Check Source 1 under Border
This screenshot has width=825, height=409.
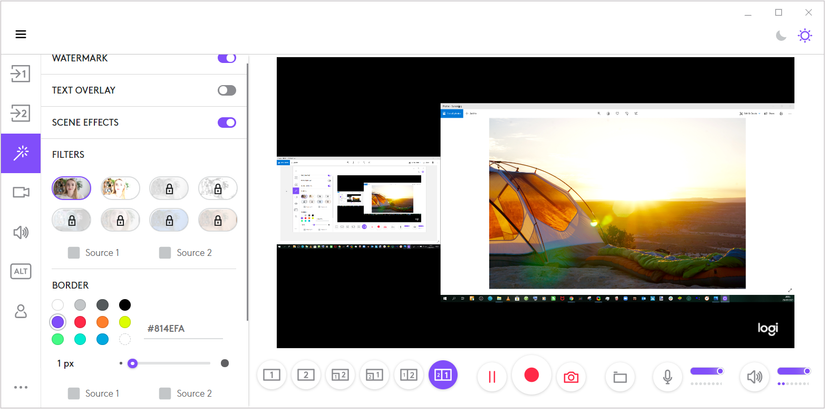[74, 394]
